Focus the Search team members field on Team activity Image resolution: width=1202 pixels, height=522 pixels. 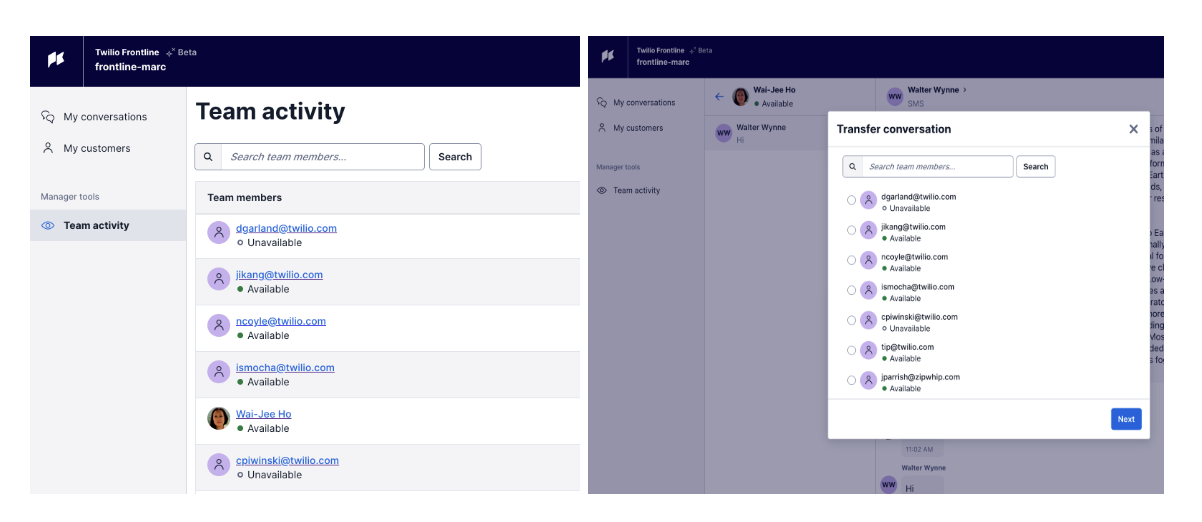click(322, 157)
